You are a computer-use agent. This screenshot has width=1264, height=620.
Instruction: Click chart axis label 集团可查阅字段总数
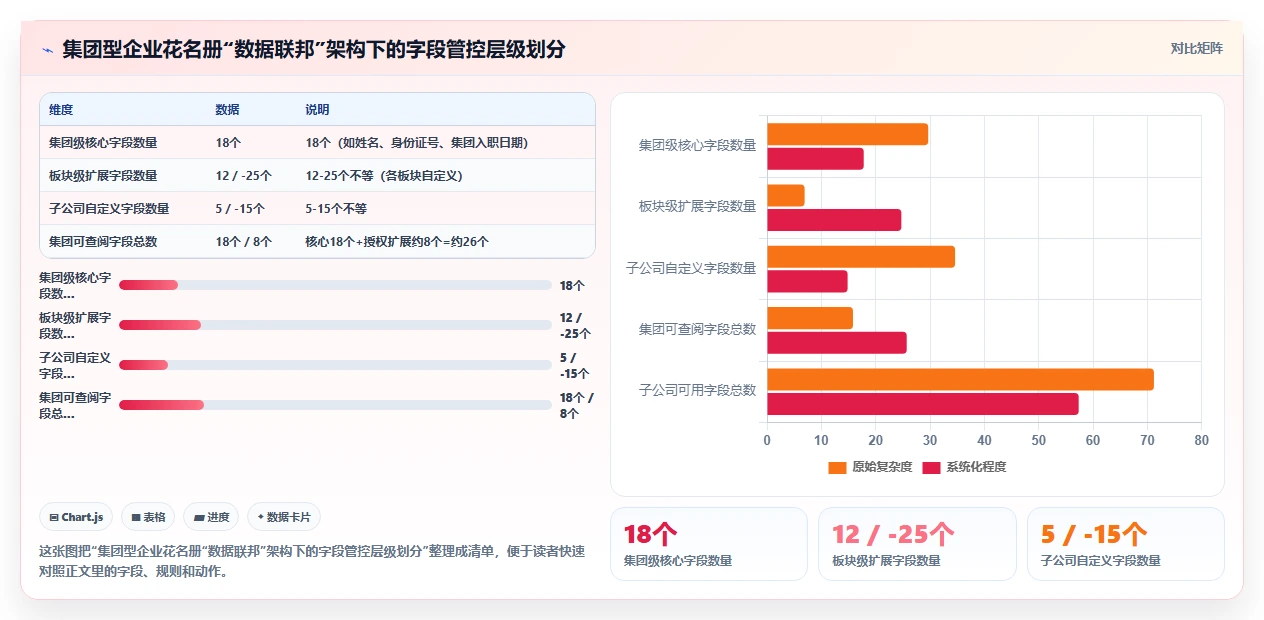pyautogui.click(x=697, y=328)
